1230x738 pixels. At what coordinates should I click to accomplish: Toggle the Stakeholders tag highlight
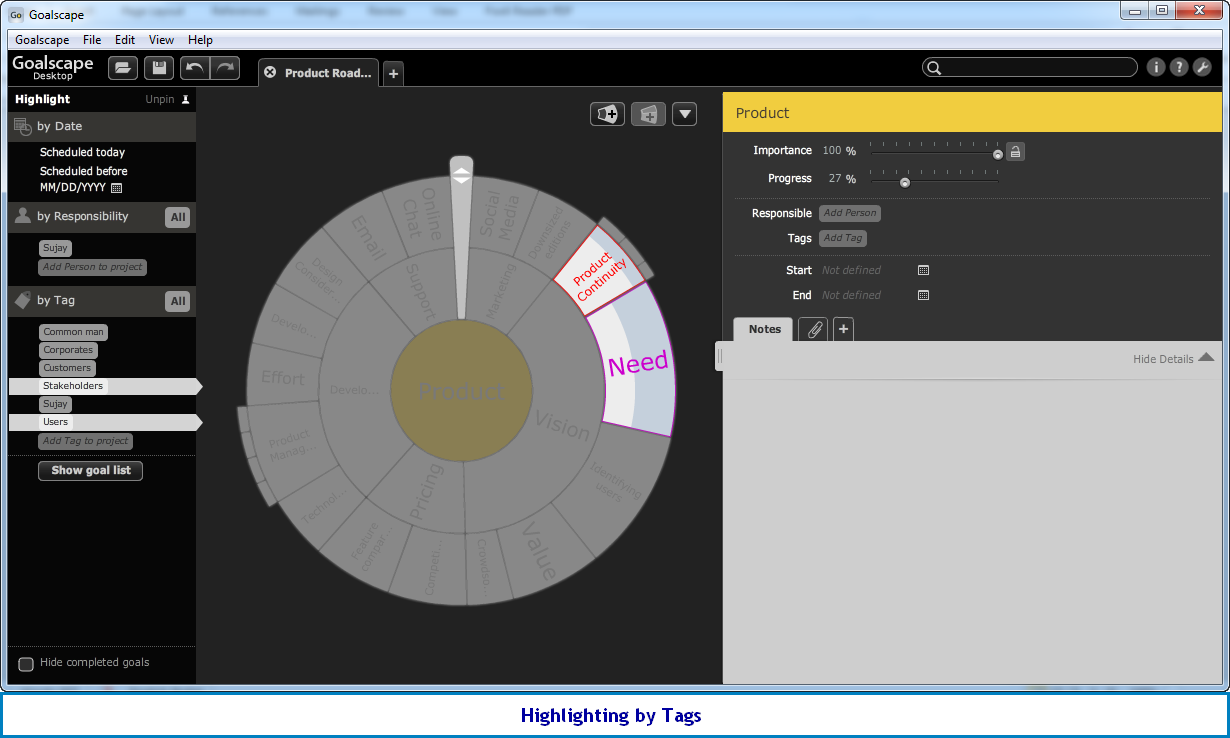tap(73, 386)
